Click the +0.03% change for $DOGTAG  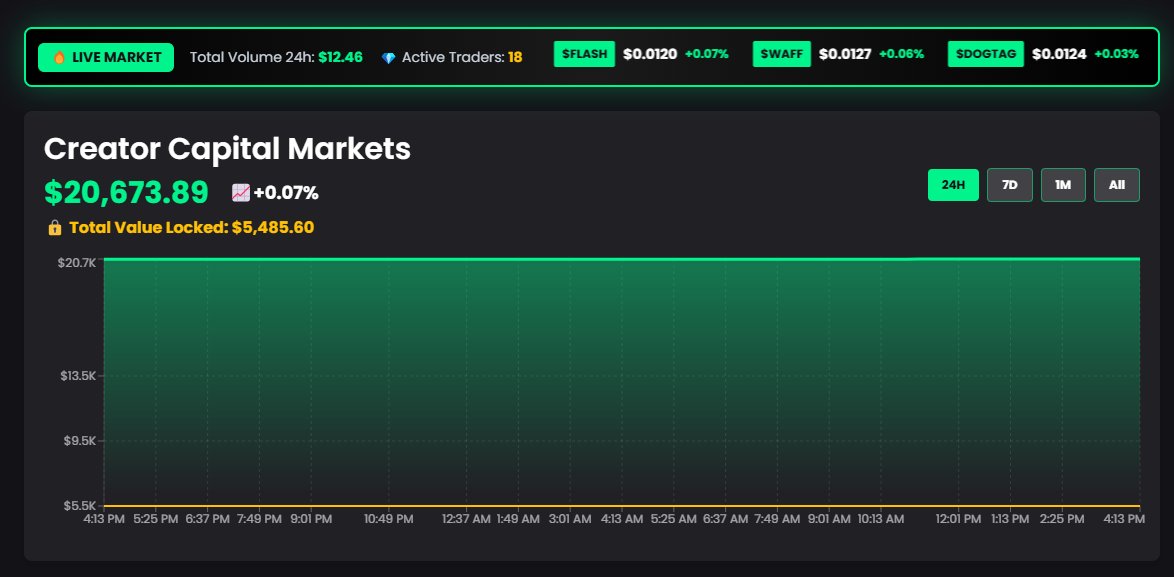click(x=1116, y=54)
